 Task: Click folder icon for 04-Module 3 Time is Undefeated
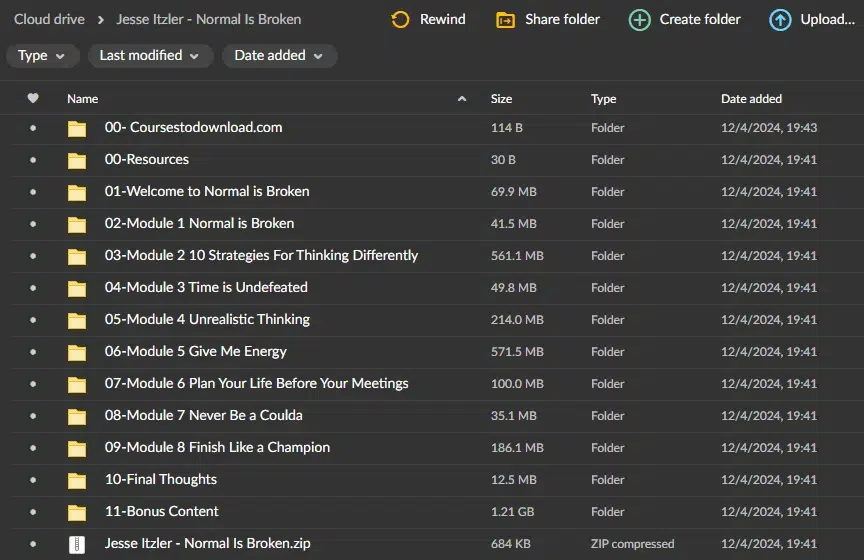[x=77, y=288]
